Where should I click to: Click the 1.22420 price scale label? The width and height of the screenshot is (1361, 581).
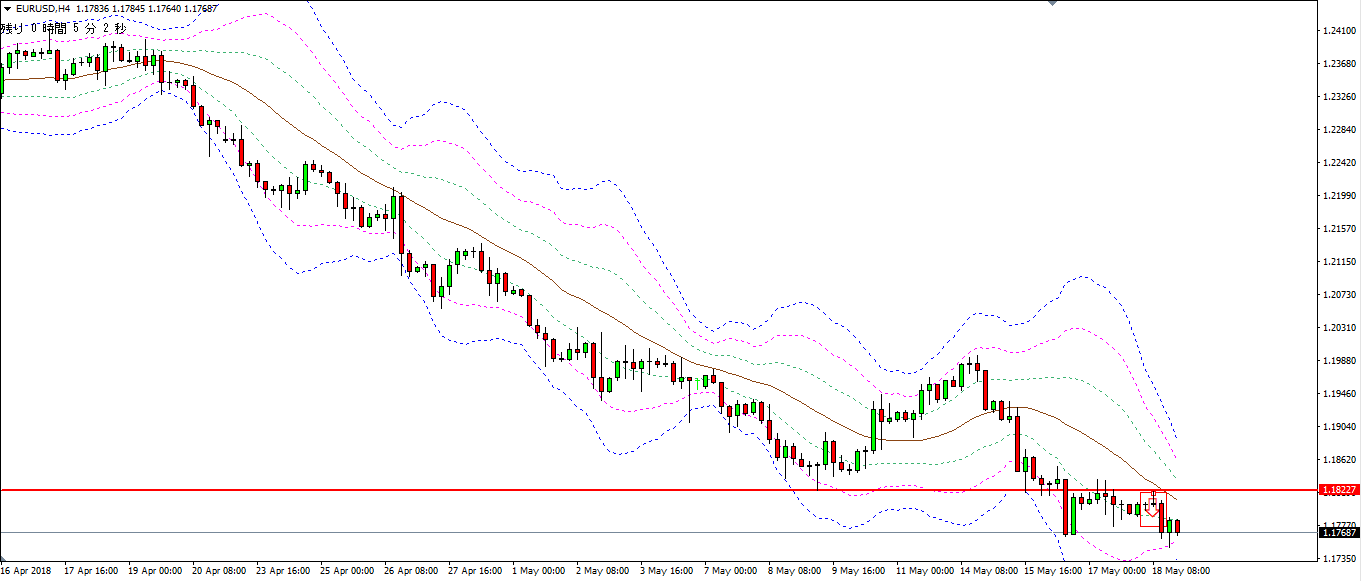pyautogui.click(x=1338, y=163)
